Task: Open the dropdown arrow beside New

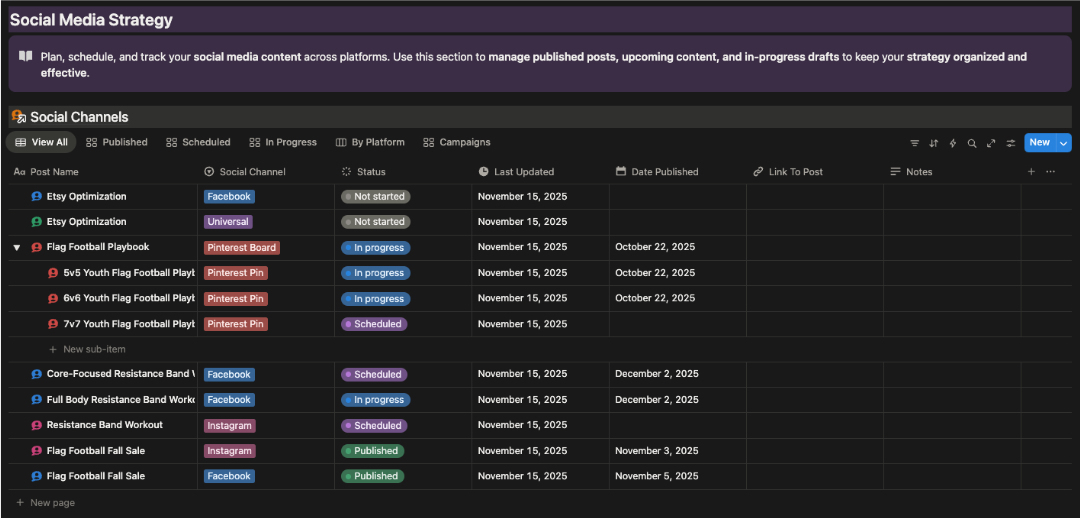Action: 1063,143
